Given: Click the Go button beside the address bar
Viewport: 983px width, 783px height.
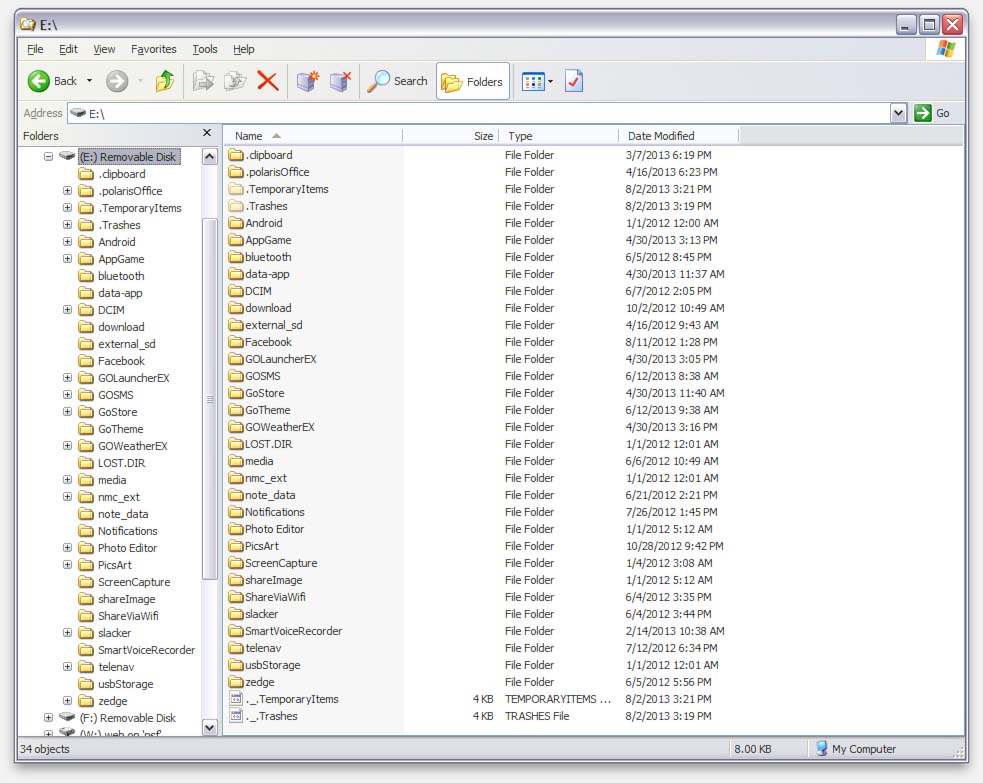Looking at the screenshot, I should point(932,113).
